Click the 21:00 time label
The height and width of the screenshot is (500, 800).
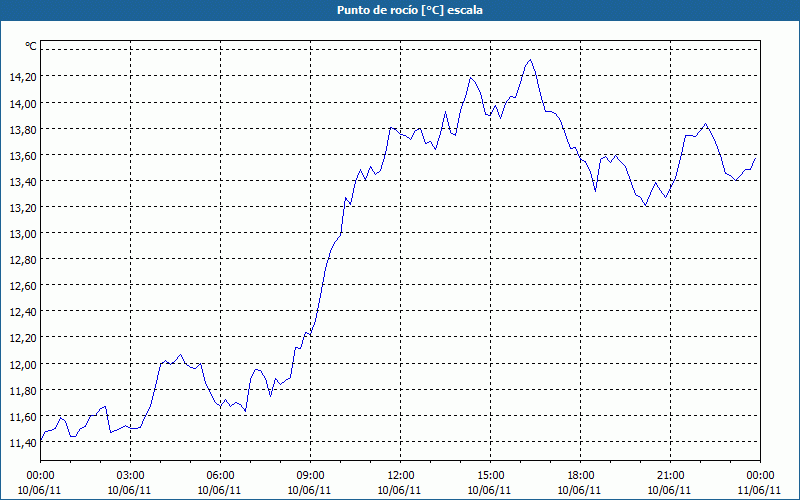pyautogui.click(x=670, y=476)
